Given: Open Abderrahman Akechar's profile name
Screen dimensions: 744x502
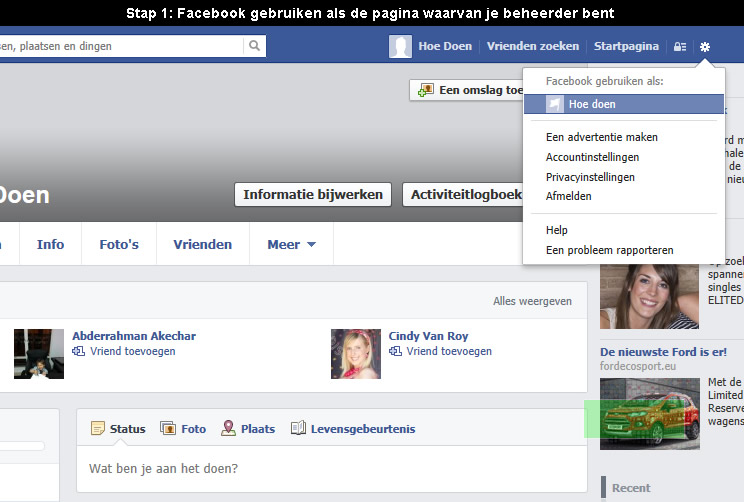Looking at the screenshot, I should [134, 336].
